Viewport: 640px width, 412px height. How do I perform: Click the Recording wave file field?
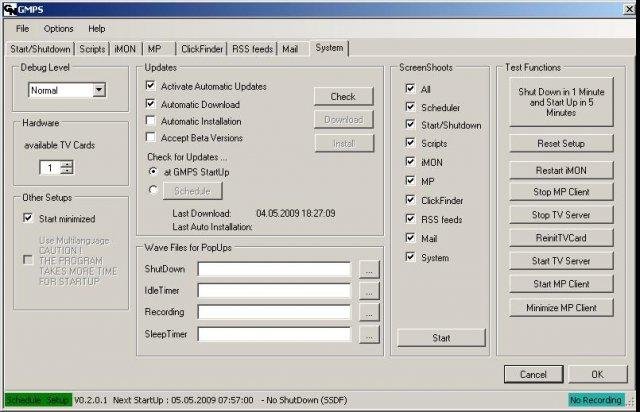point(274,312)
